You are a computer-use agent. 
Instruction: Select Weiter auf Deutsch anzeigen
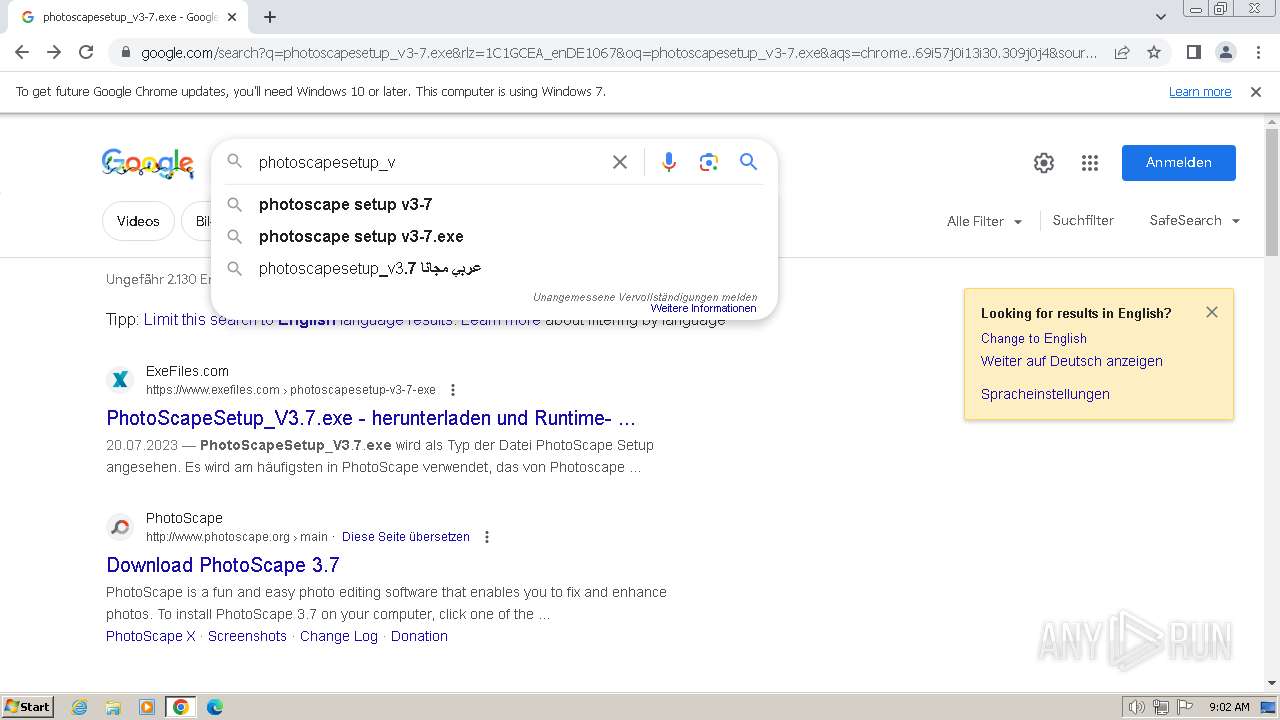tap(1071, 361)
